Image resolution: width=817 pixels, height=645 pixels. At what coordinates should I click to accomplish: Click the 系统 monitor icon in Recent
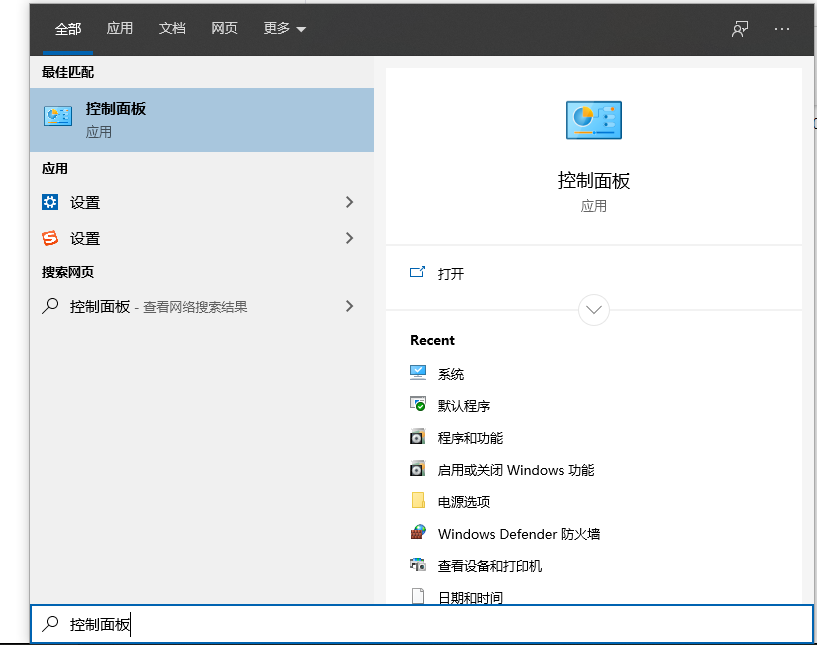418,373
